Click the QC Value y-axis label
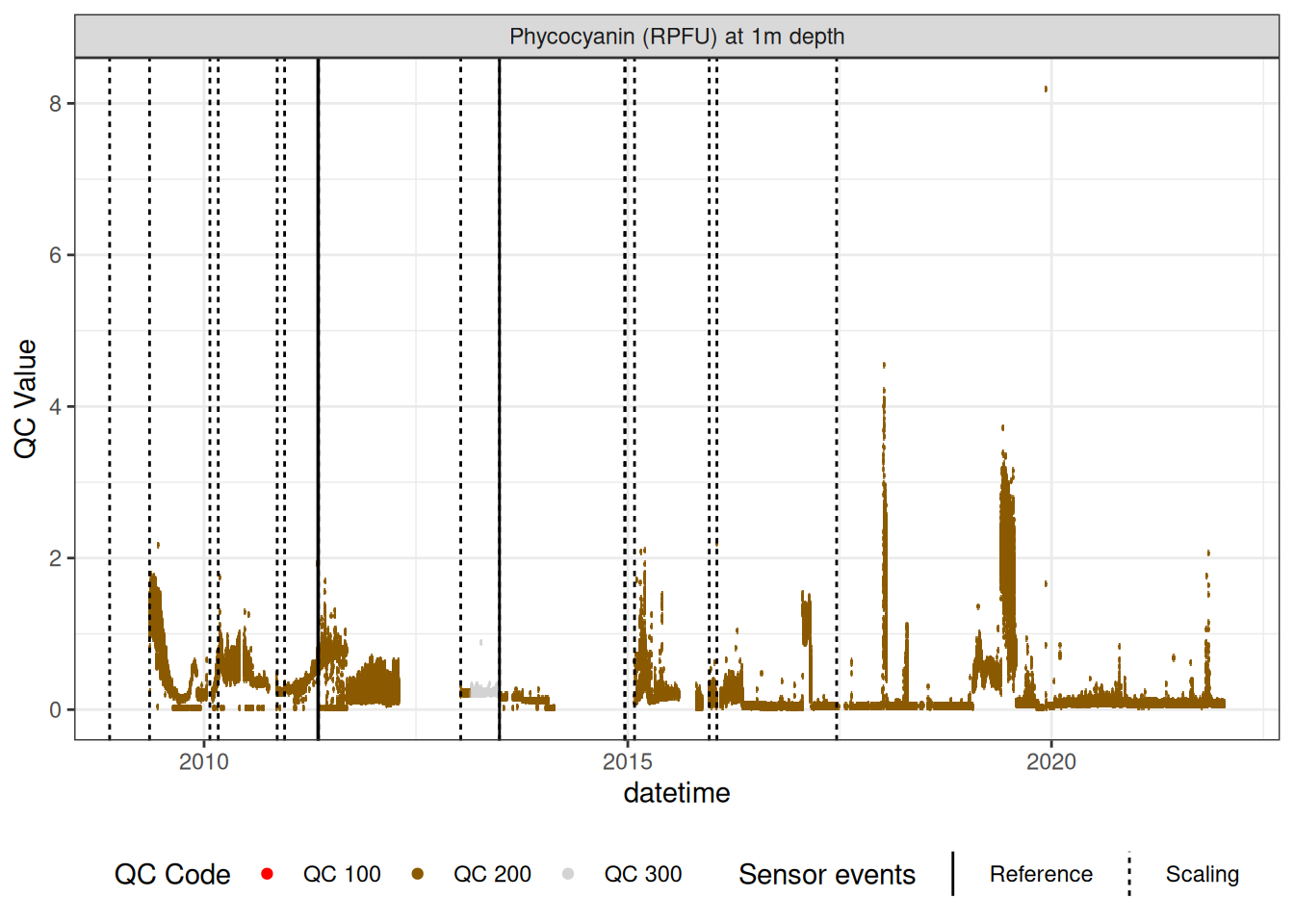Image resolution: width=1294 pixels, height=924 pixels. coord(26,398)
